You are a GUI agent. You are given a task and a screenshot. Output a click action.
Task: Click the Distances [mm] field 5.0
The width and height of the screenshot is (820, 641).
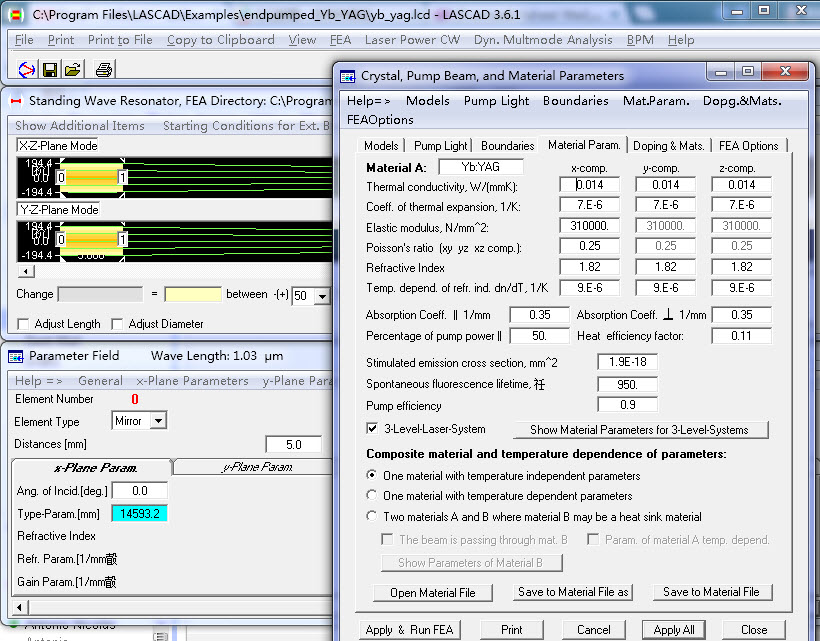293,444
